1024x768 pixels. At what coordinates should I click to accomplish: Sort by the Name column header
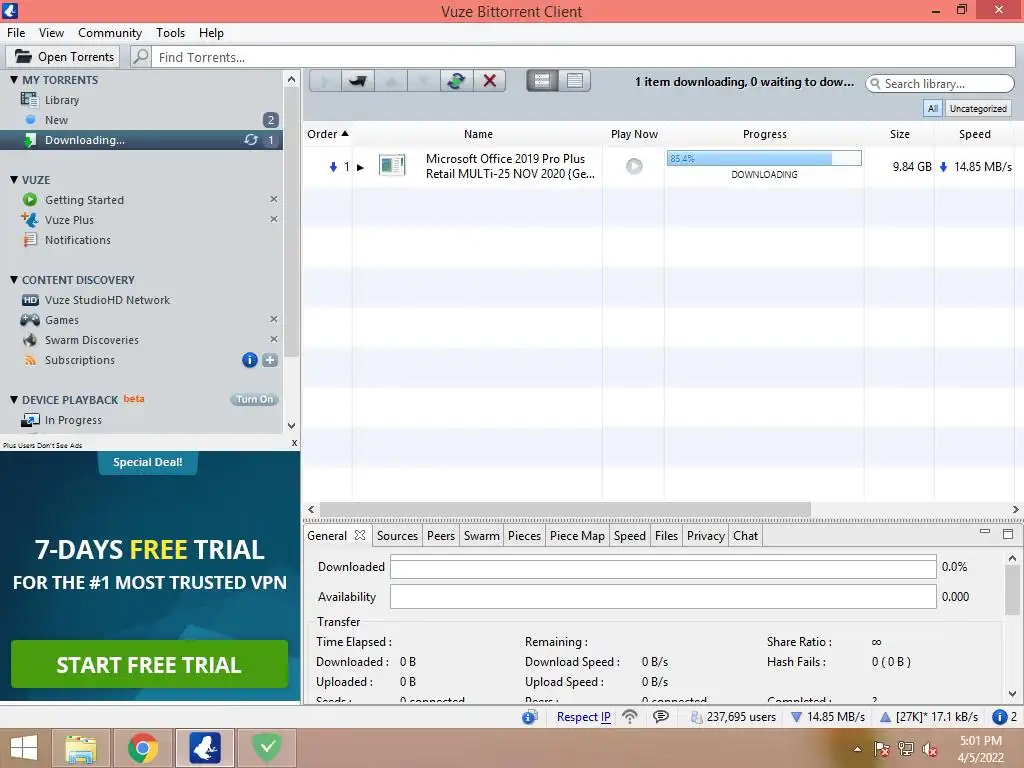[x=478, y=134]
